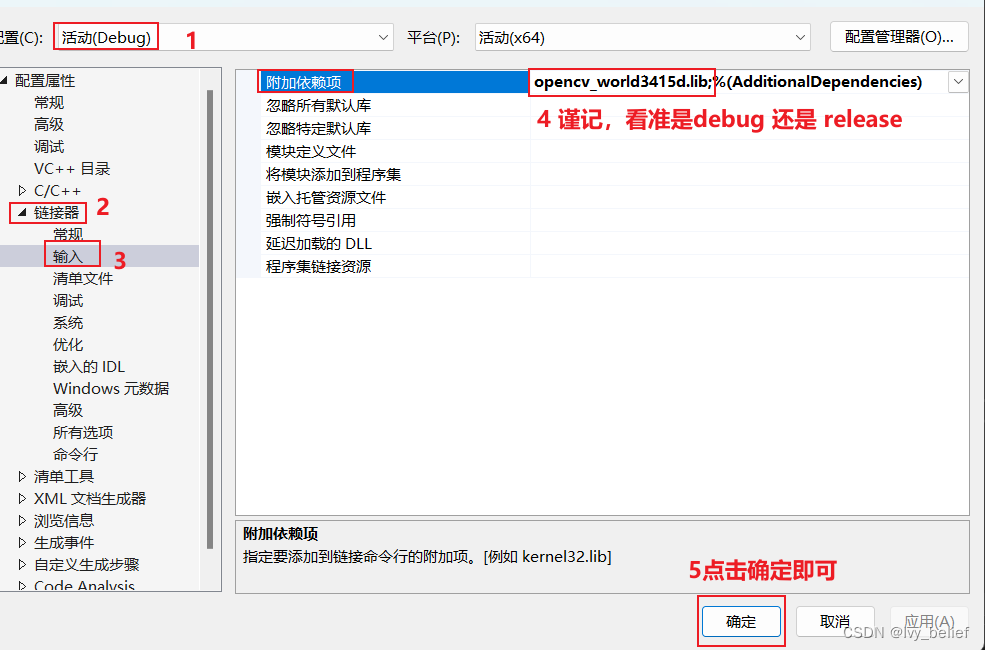Open the 配置(C) configuration dropdown
985x650 pixels.
(224, 37)
